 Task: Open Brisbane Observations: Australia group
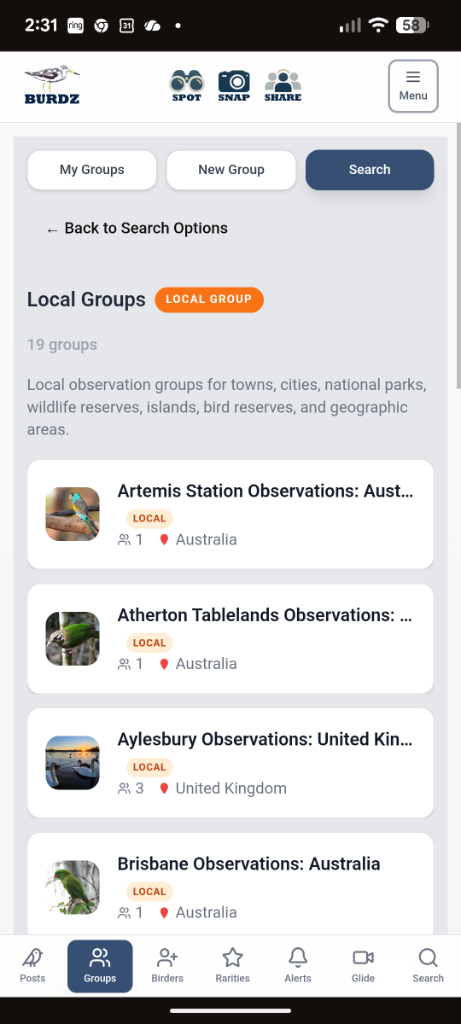pyautogui.click(x=230, y=886)
